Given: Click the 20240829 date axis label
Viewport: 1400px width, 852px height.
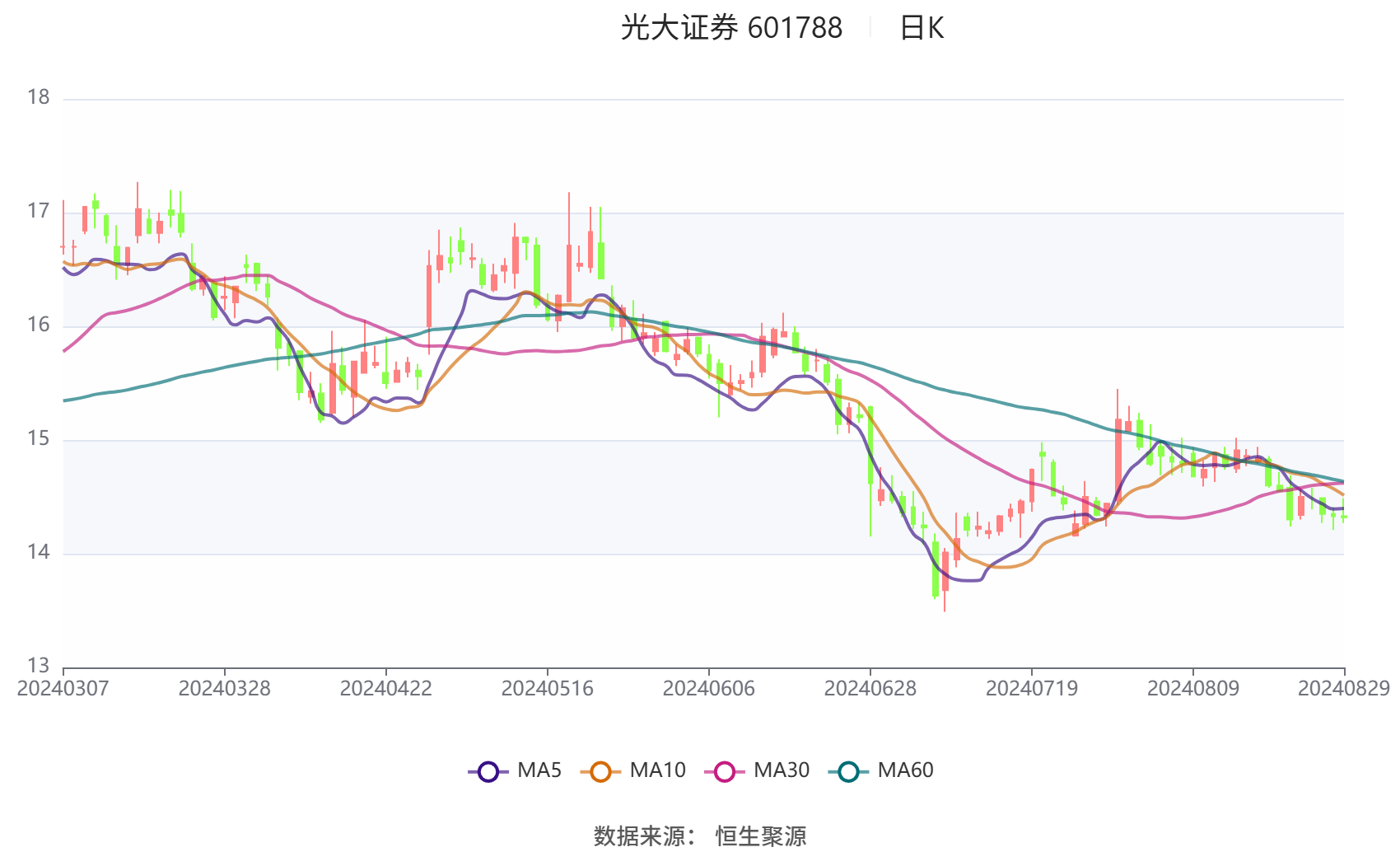Looking at the screenshot, I should [1344, 688].
